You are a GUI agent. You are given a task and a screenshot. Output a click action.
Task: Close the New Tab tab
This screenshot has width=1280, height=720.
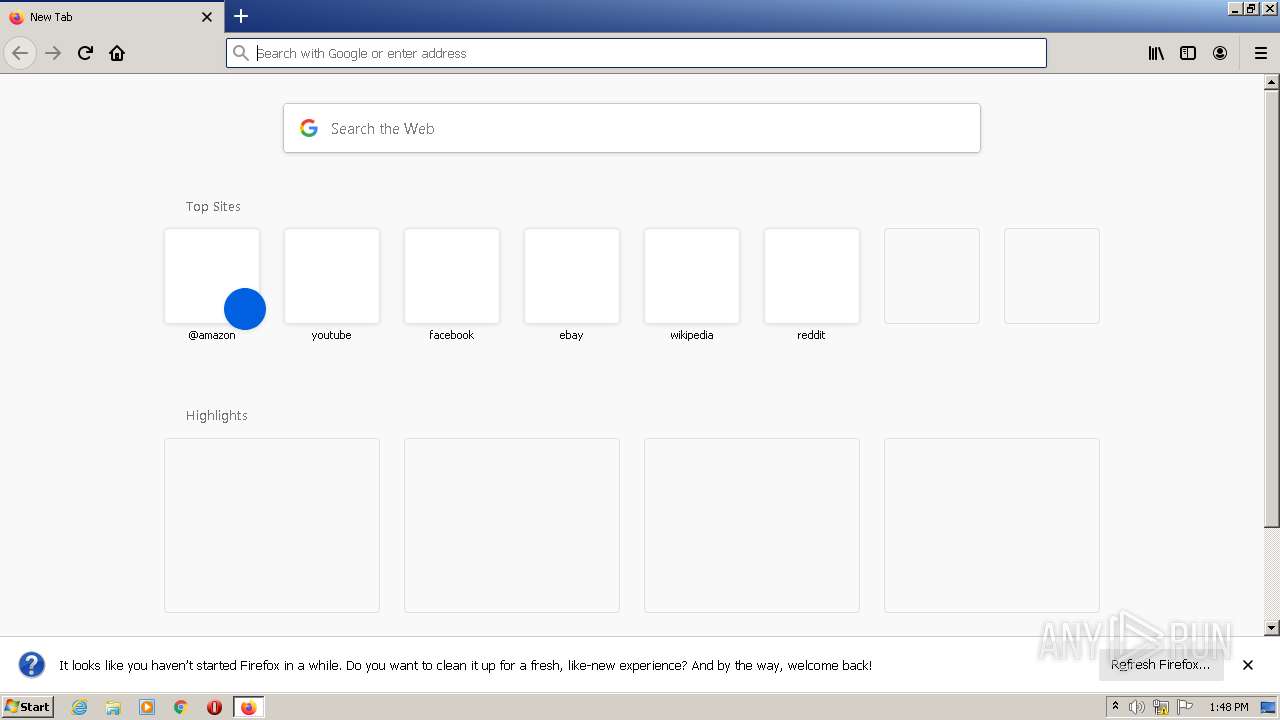click(x=207, y=17)
